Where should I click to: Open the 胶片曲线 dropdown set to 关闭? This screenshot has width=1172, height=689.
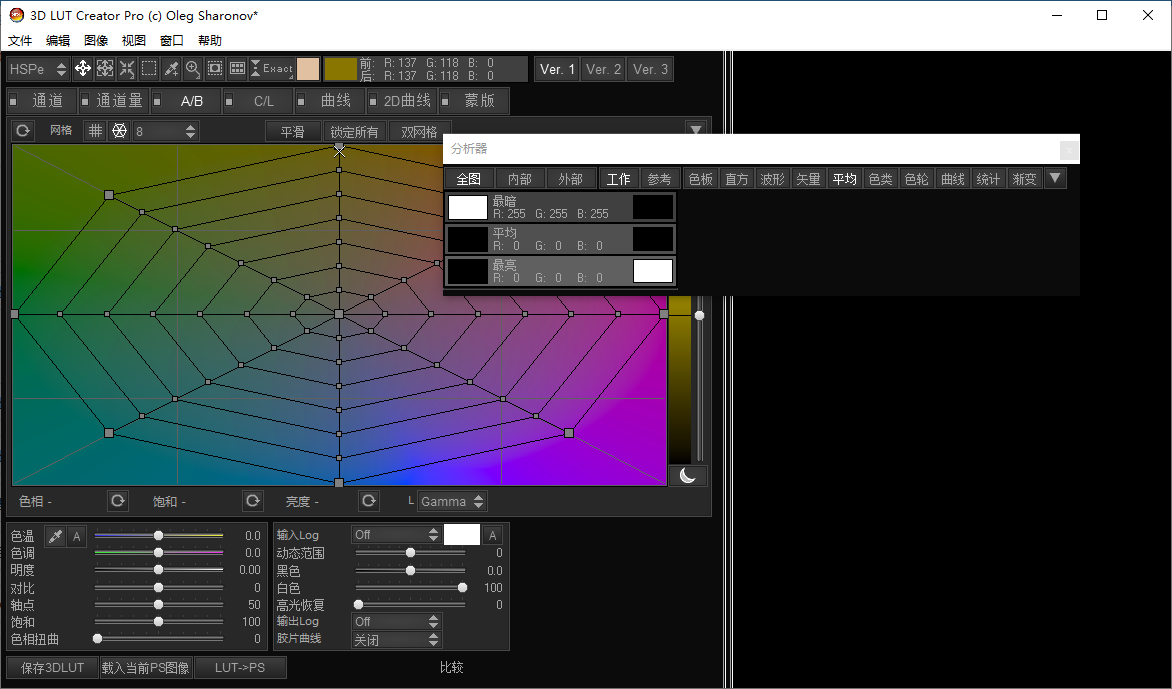[x=396, y=640]
